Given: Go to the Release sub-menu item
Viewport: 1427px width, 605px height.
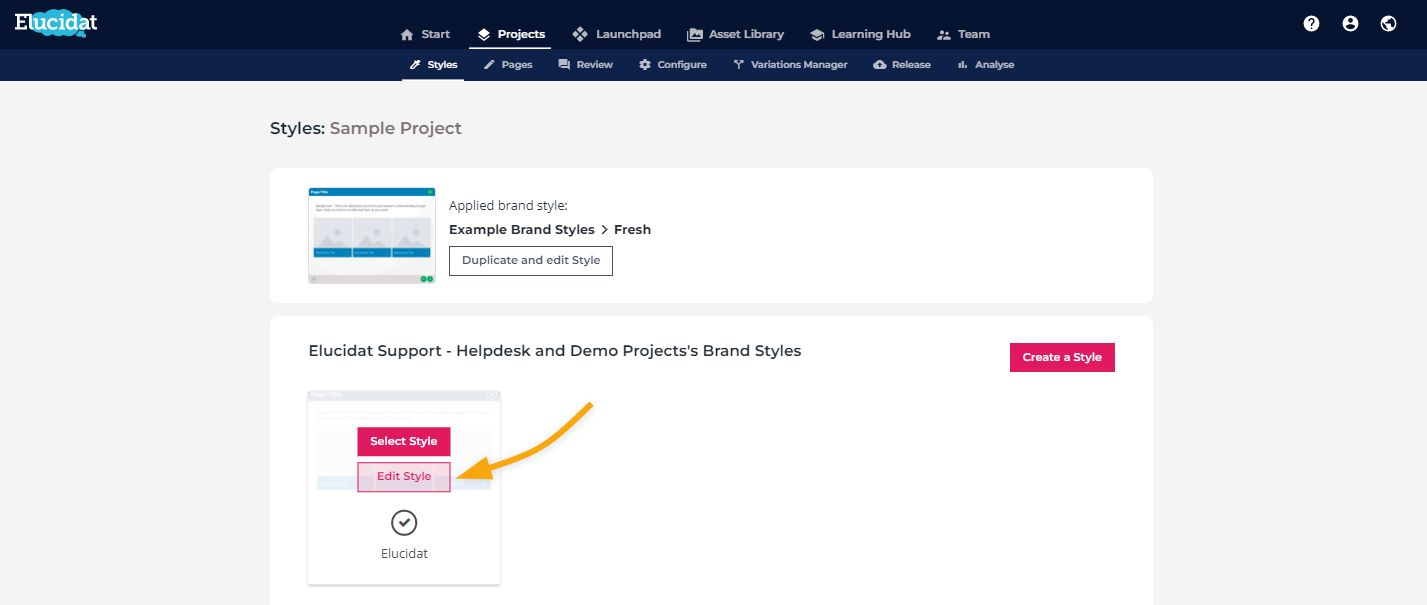Looking at the screenshot, I should [902, 65].
